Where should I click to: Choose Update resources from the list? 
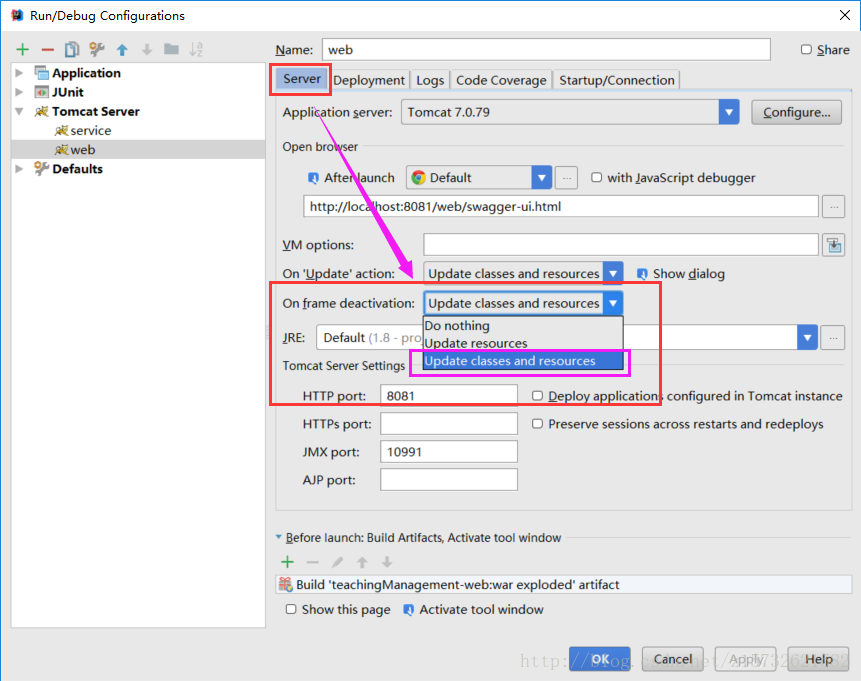(x=523, y=343)
